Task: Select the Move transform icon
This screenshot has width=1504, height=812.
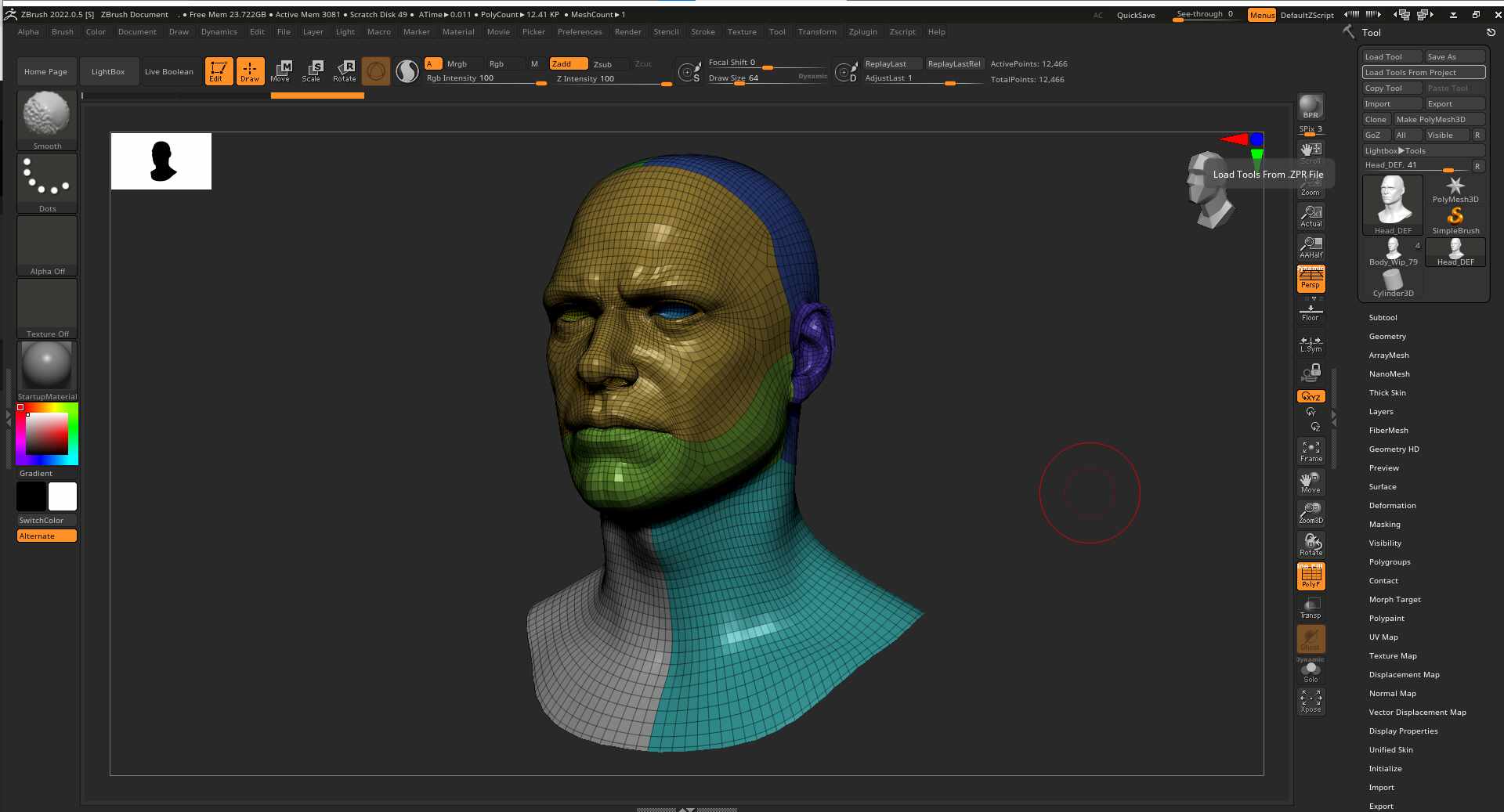Action: (280, 71)
